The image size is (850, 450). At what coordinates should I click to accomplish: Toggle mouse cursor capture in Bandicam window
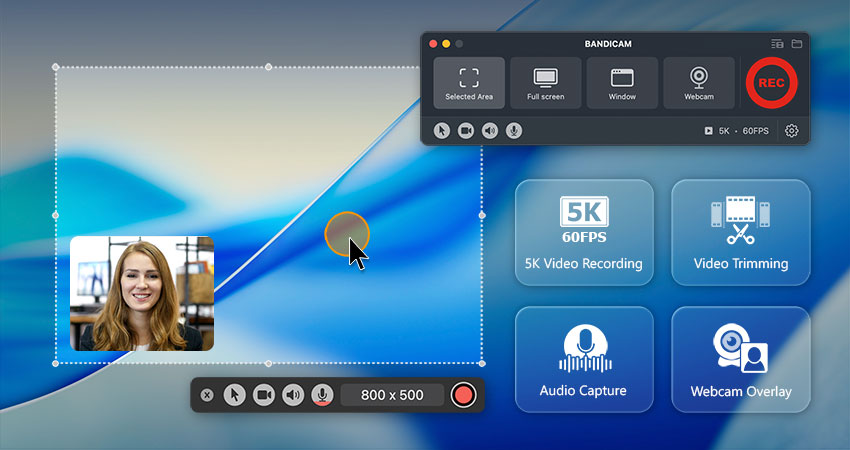442,130
